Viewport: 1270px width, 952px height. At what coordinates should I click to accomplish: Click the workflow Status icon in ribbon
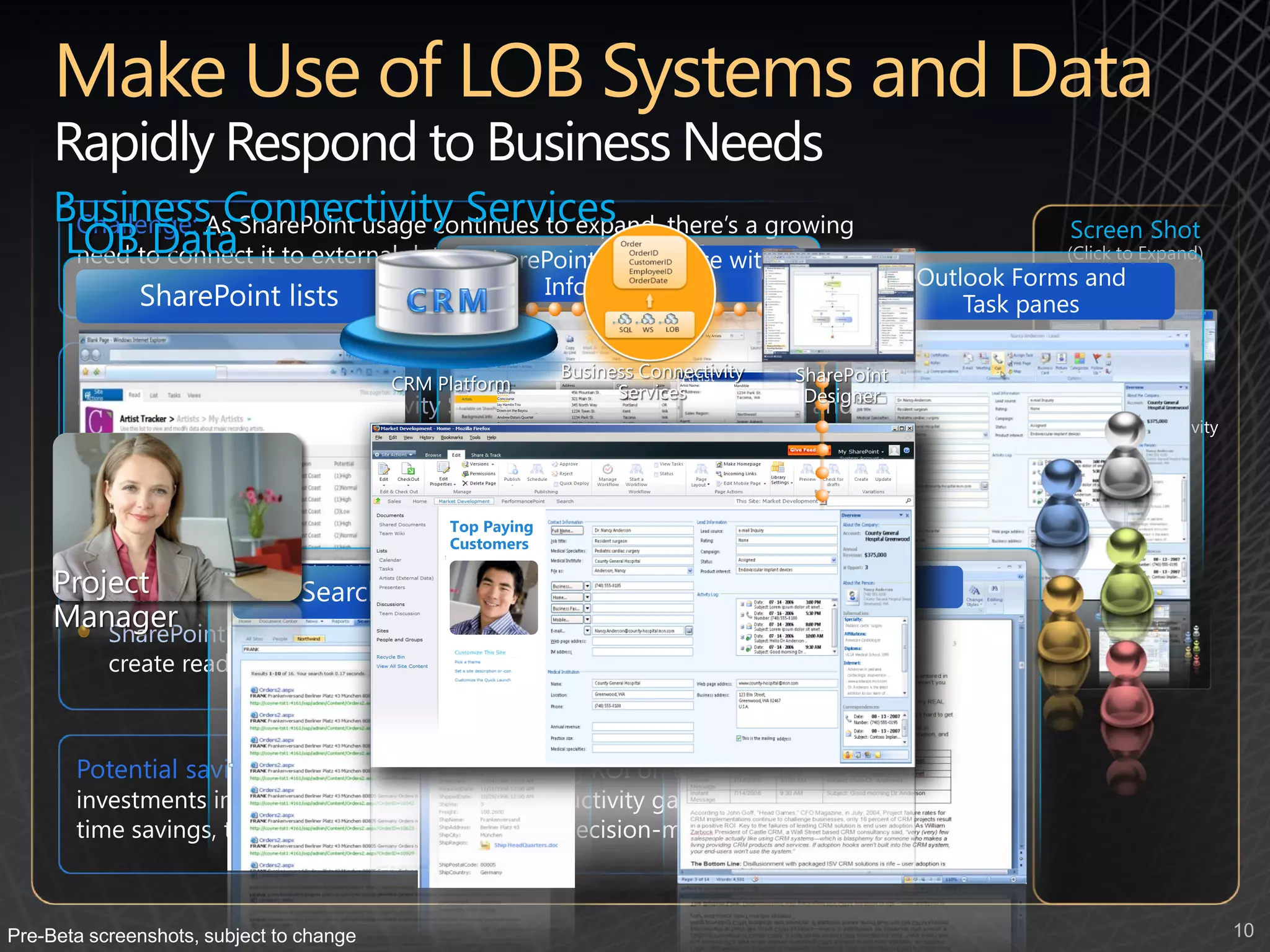tap(656, 474)
